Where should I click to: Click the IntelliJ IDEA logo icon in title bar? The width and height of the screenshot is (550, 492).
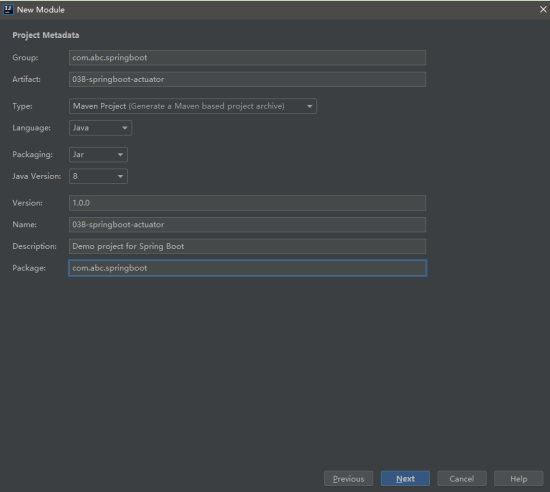click(x=8, y=9)
